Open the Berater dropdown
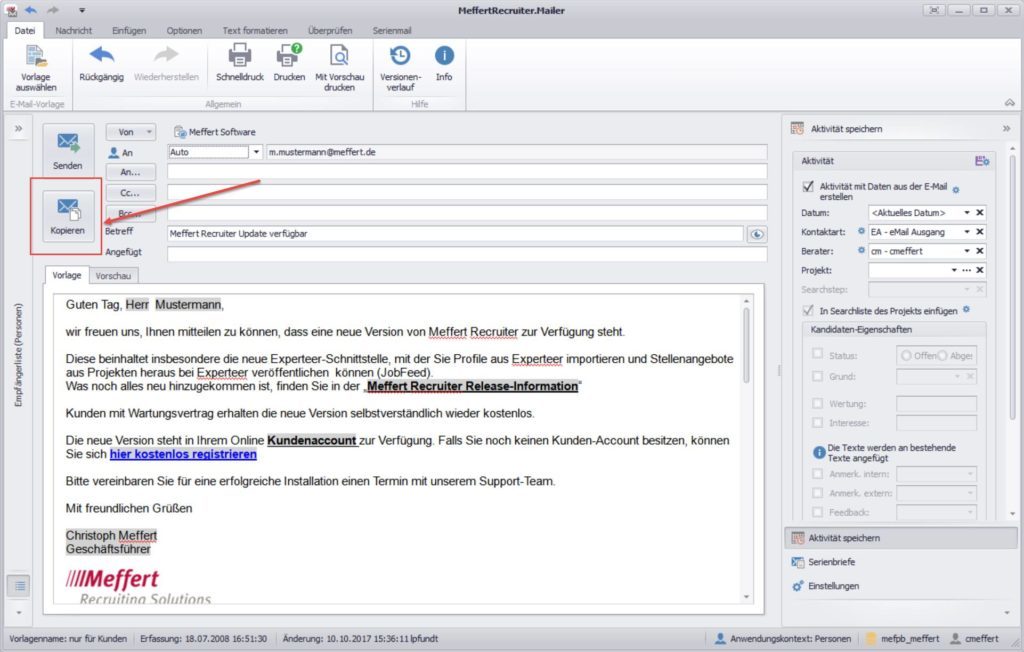This screenshot has width=1024, height=652. pos(967,251)
